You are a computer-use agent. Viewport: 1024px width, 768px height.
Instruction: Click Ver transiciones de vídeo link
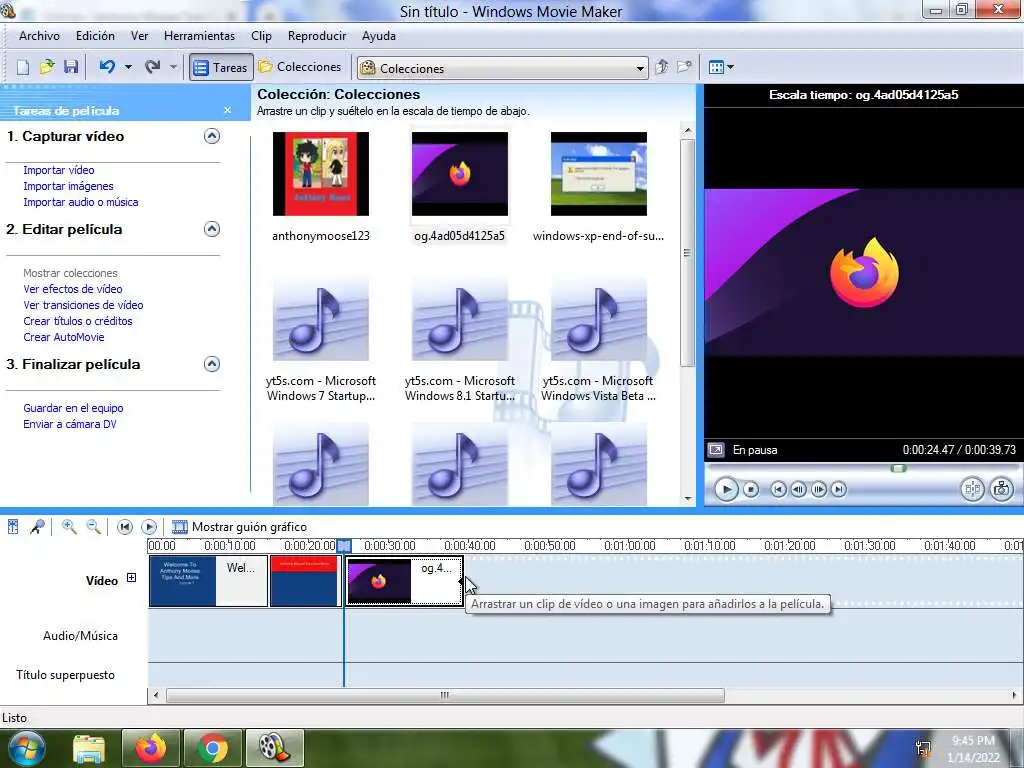coord(83,305)
